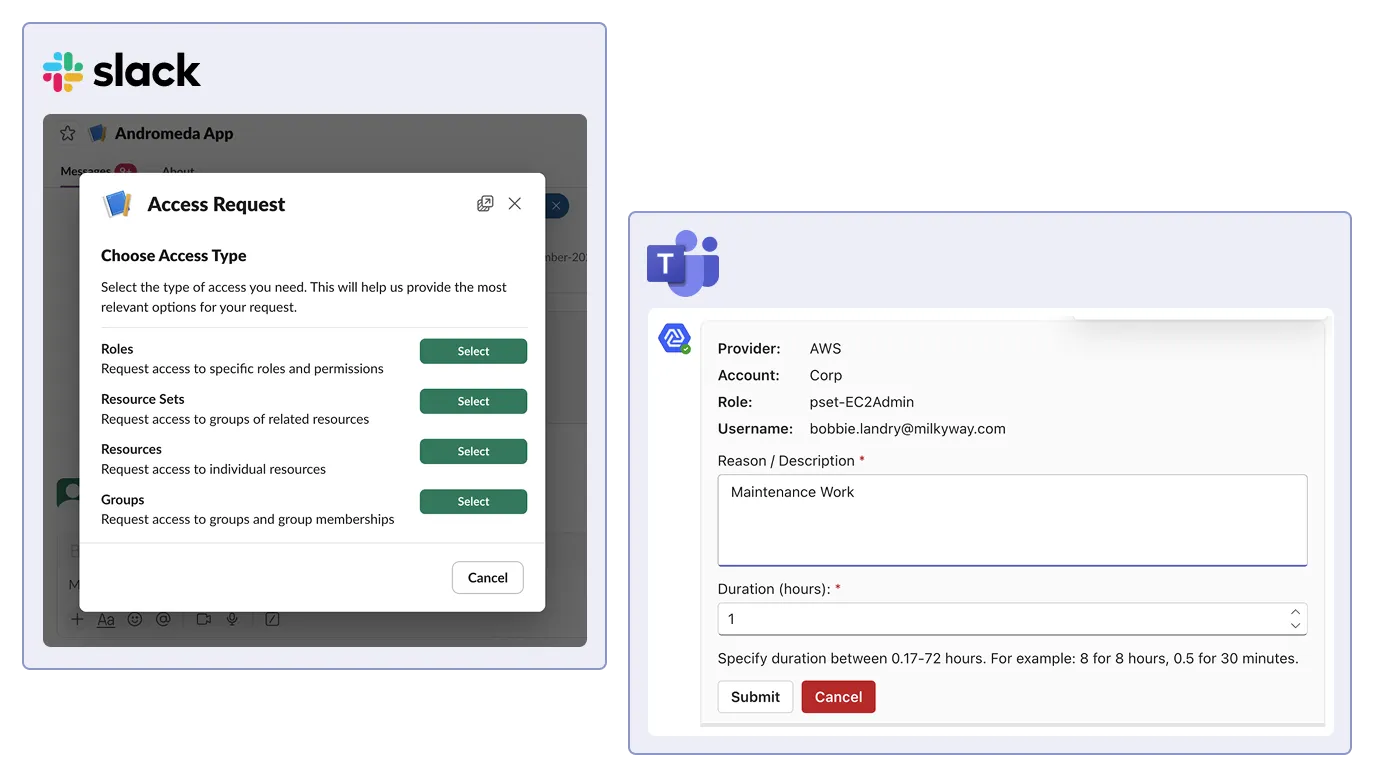Click the green avatar in Slack message list
1374x777 pixels.
coord(68,491)
